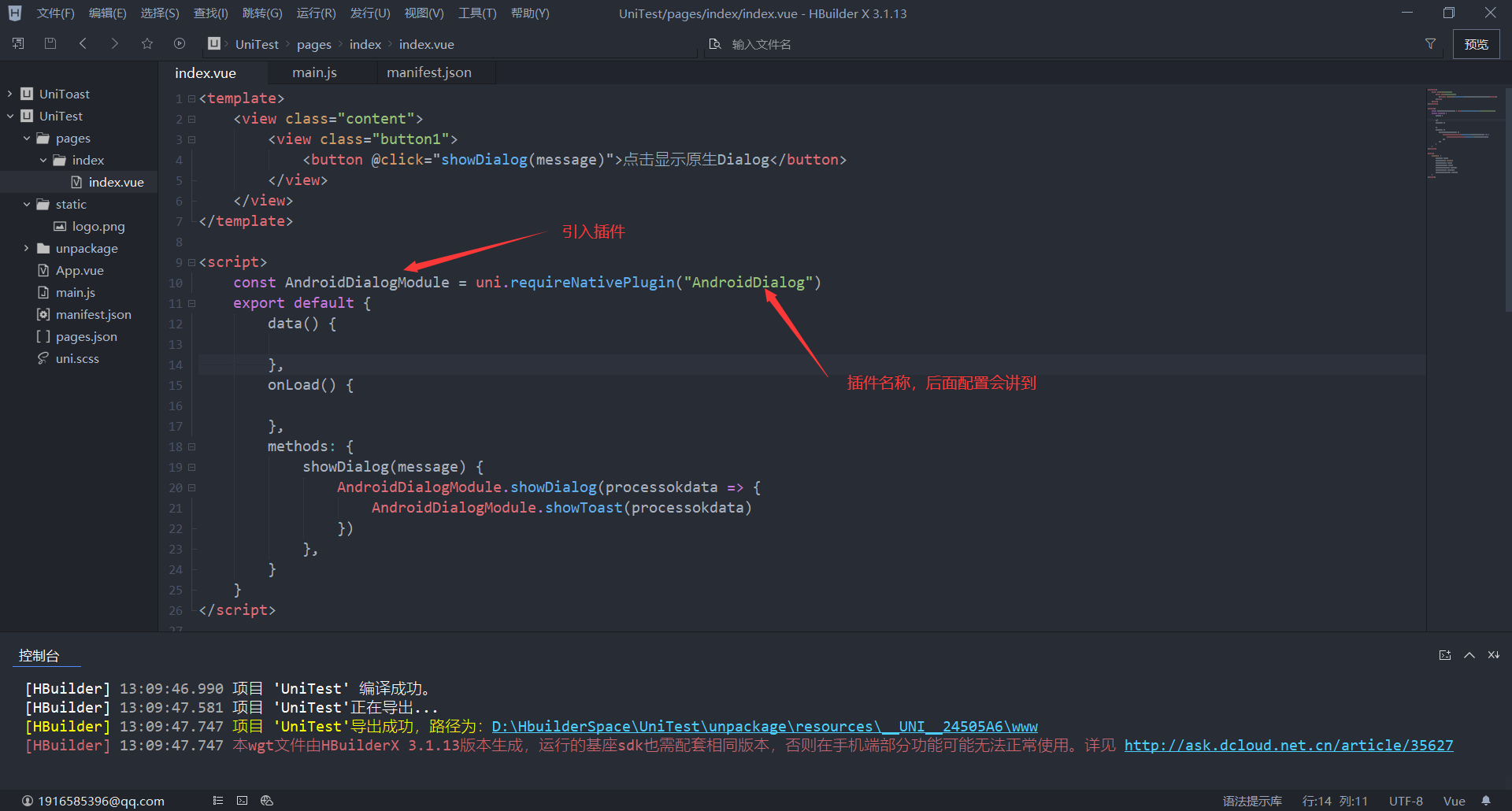
Task: Open main.js in the project tree
Action: click(76, 292)
